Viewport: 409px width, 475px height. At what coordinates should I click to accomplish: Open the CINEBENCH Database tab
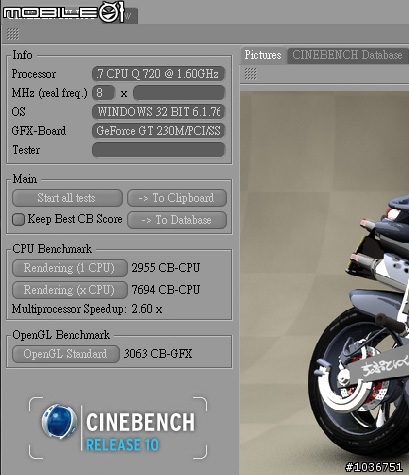click(347, 55)
